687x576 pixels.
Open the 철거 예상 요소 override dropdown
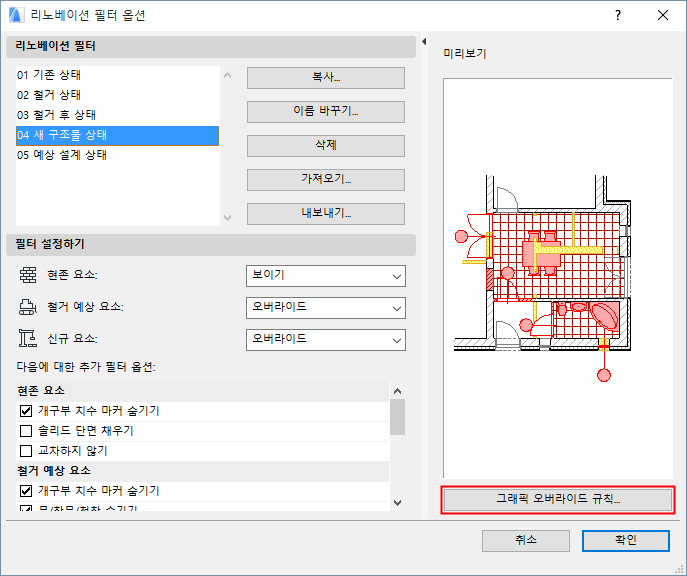pyautogui.click(x=326, y=308)
